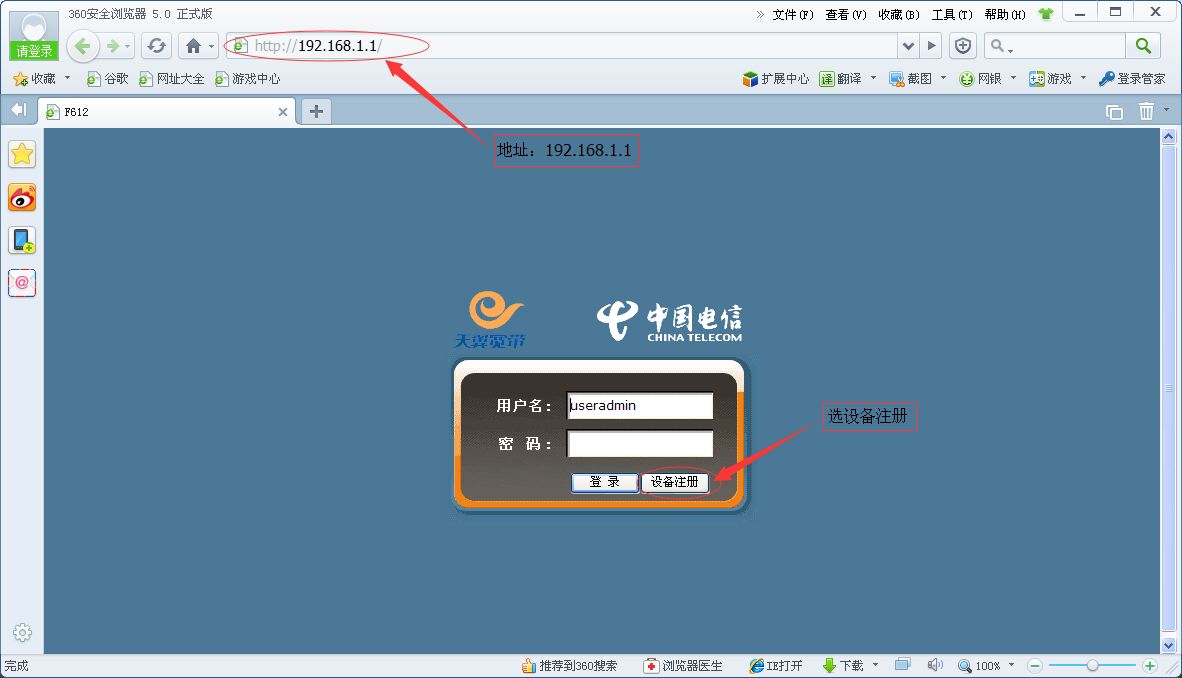Click the 网银 online banking icon
The width and height of the screenshot is (1182, 678).
(980, 78)
